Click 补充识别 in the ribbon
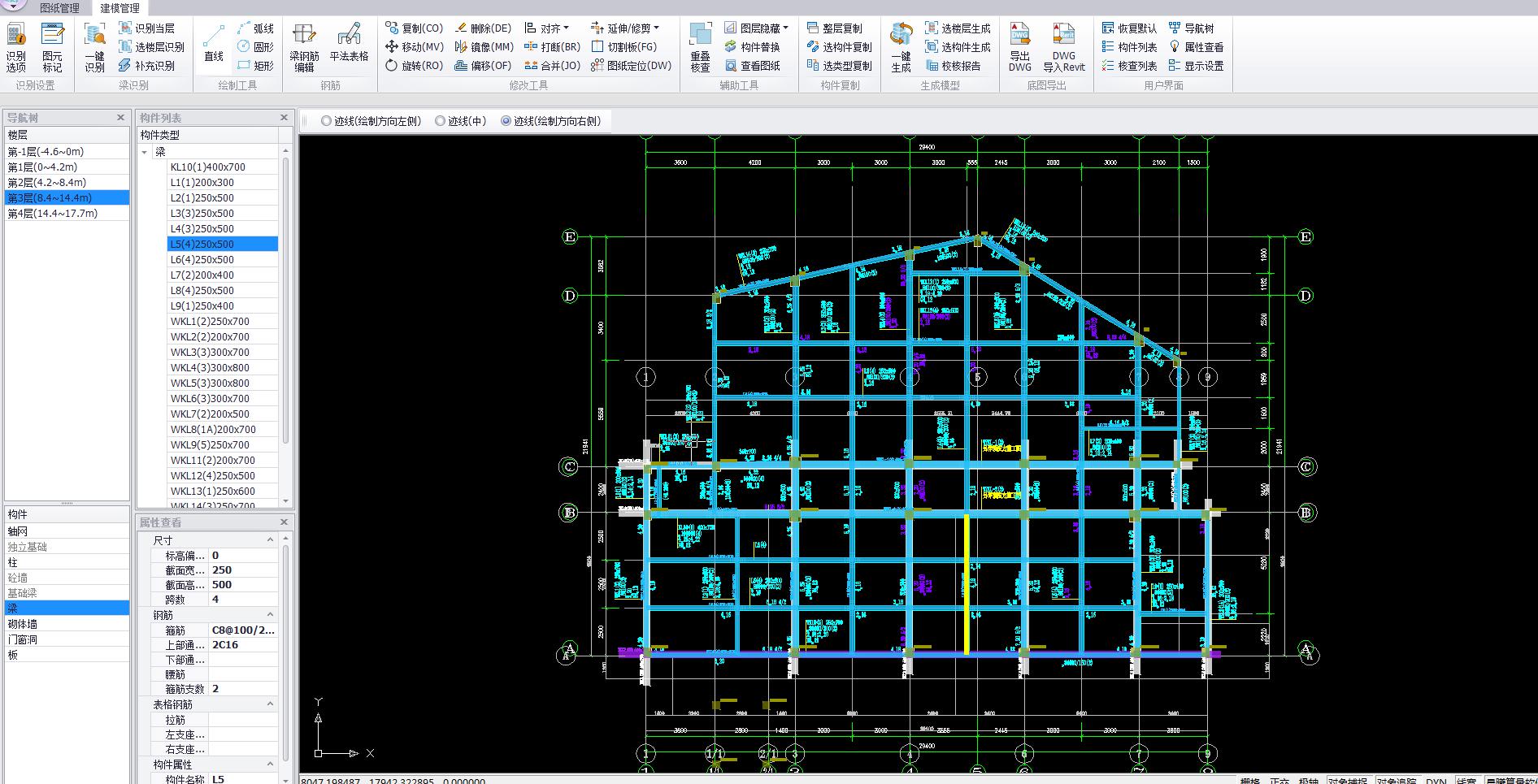Viewport: 1538px width, 784px height. pos(147,66)
